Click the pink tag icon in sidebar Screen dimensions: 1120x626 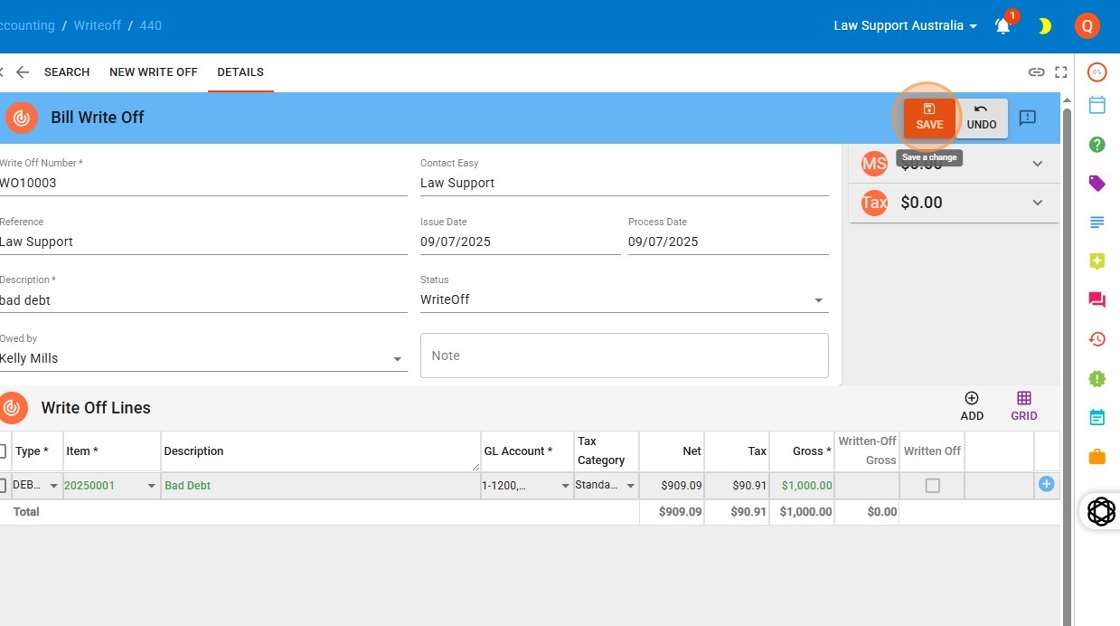tap(1097, 183)
